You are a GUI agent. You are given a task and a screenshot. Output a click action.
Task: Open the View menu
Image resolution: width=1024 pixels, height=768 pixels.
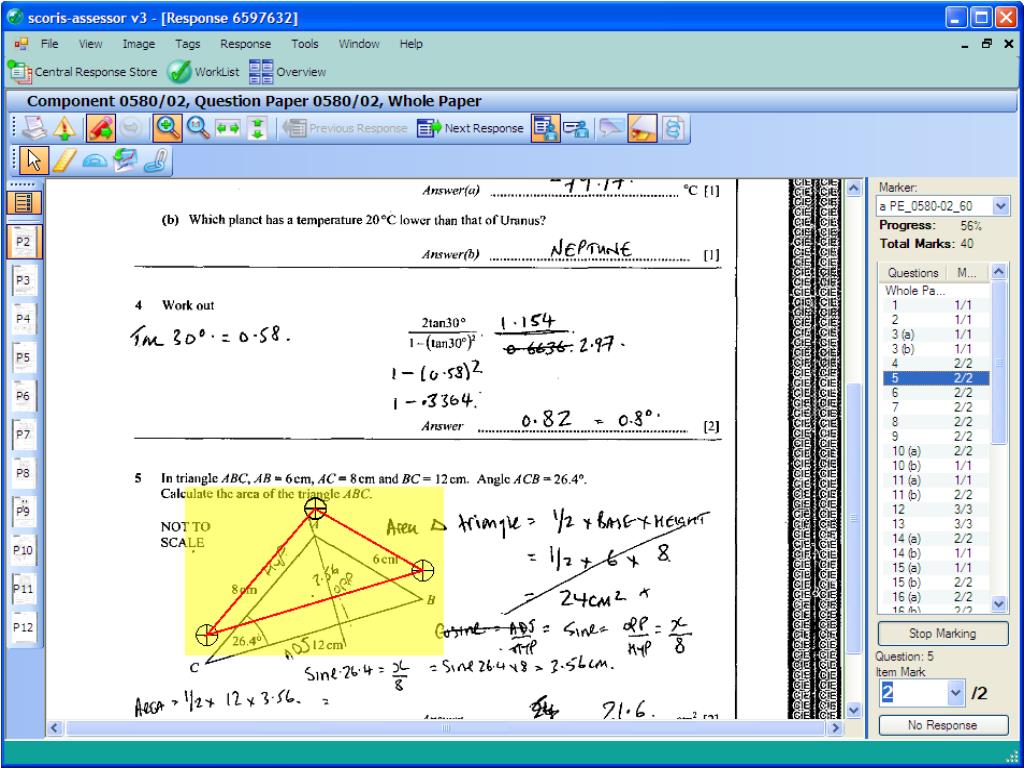[x=90, y=44]
